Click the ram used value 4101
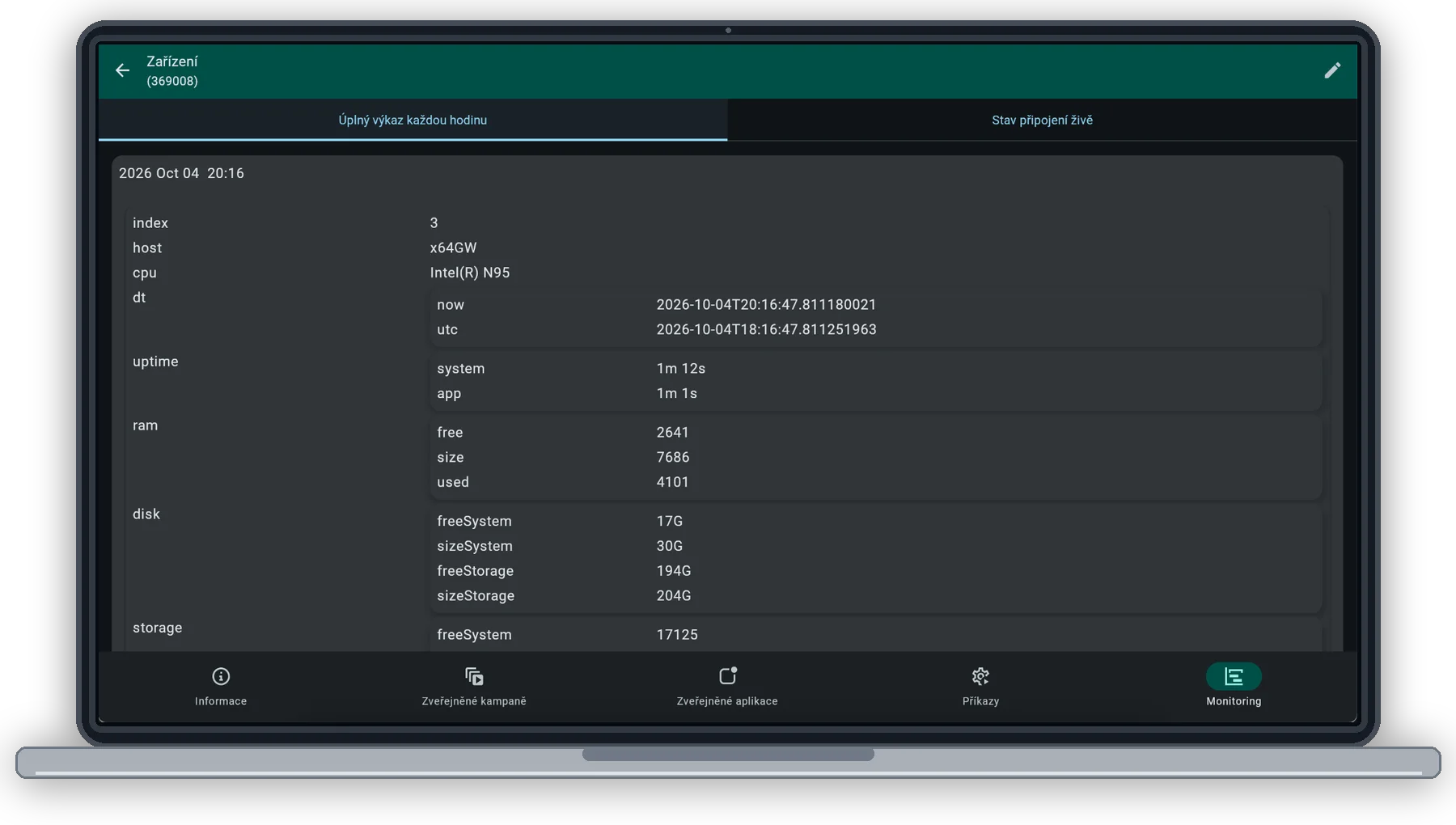This screenshot has height=825, width=1456. tap(672, 482)
